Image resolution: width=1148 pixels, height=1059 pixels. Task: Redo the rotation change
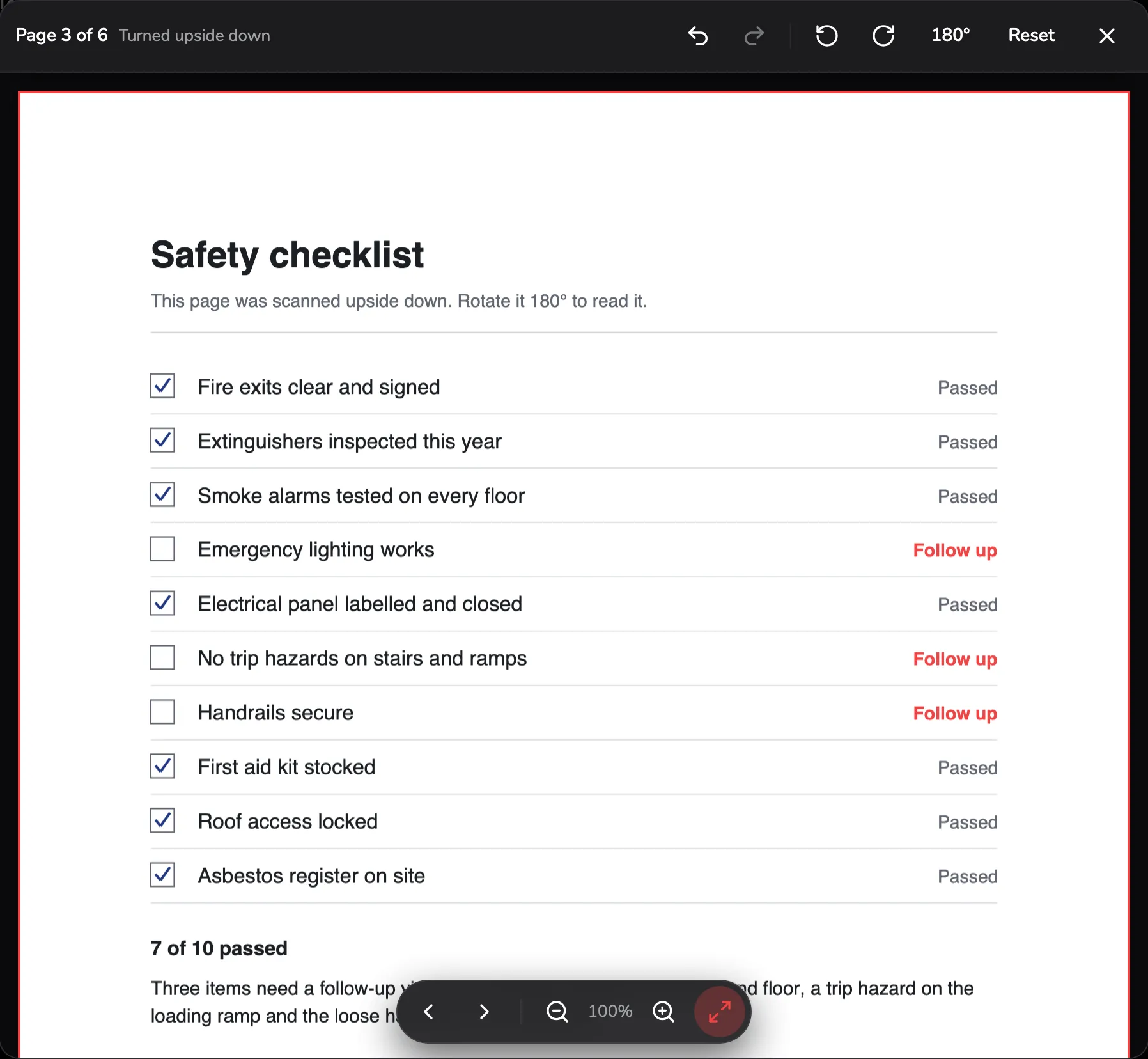[x=754, y=36]
